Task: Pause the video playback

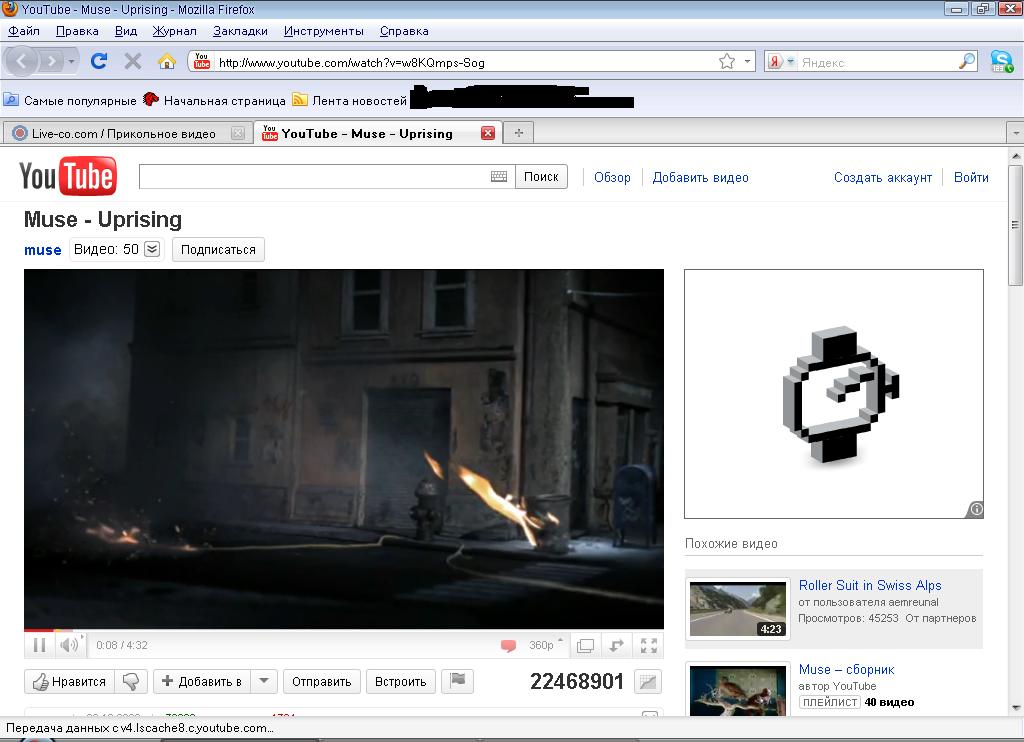Action: pyautogui.click(x=40, y=645)
